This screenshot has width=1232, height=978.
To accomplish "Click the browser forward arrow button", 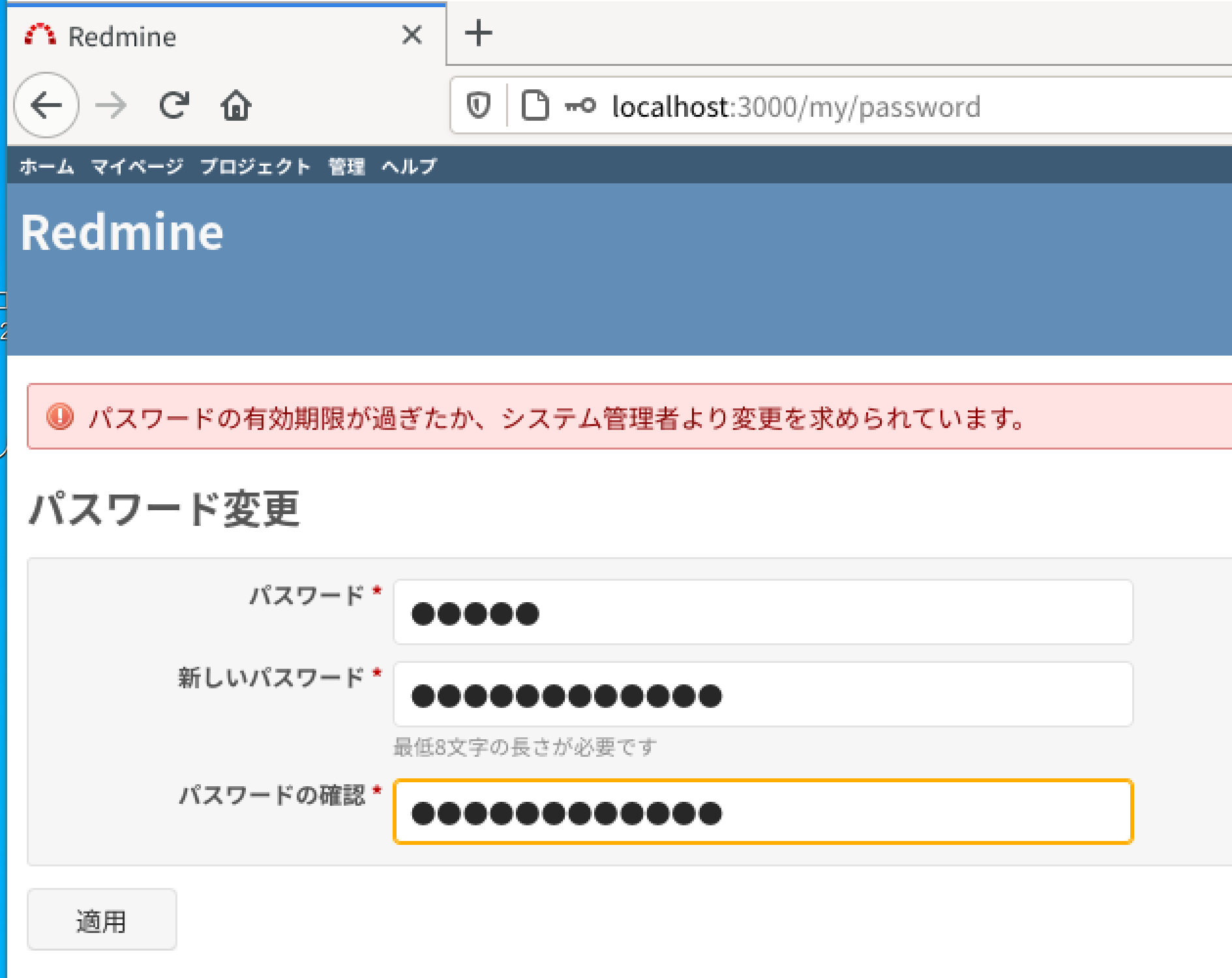I will (x=111, y=105).
